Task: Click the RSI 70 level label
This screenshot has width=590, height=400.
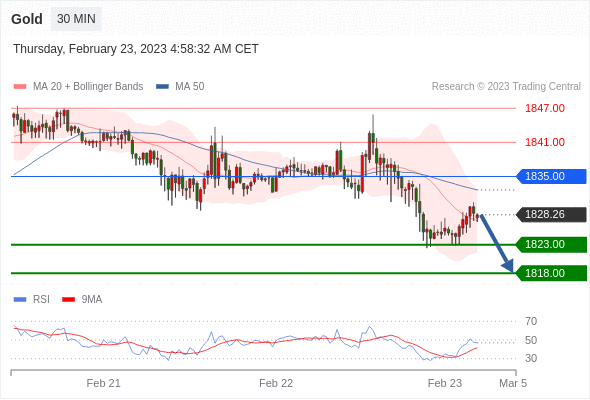Action: (531, 321)
